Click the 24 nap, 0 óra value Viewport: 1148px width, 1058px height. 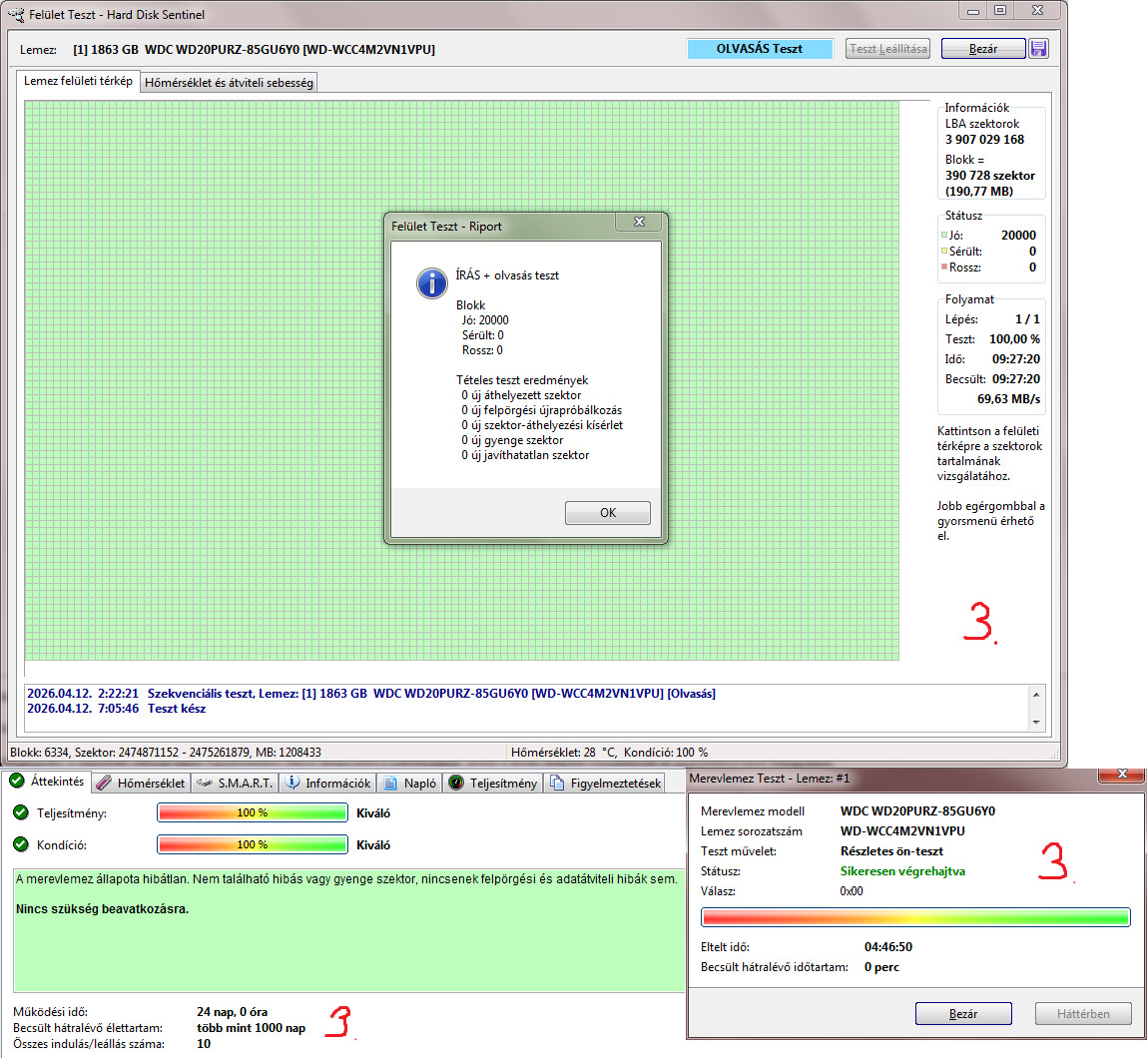click(232, 1012)
